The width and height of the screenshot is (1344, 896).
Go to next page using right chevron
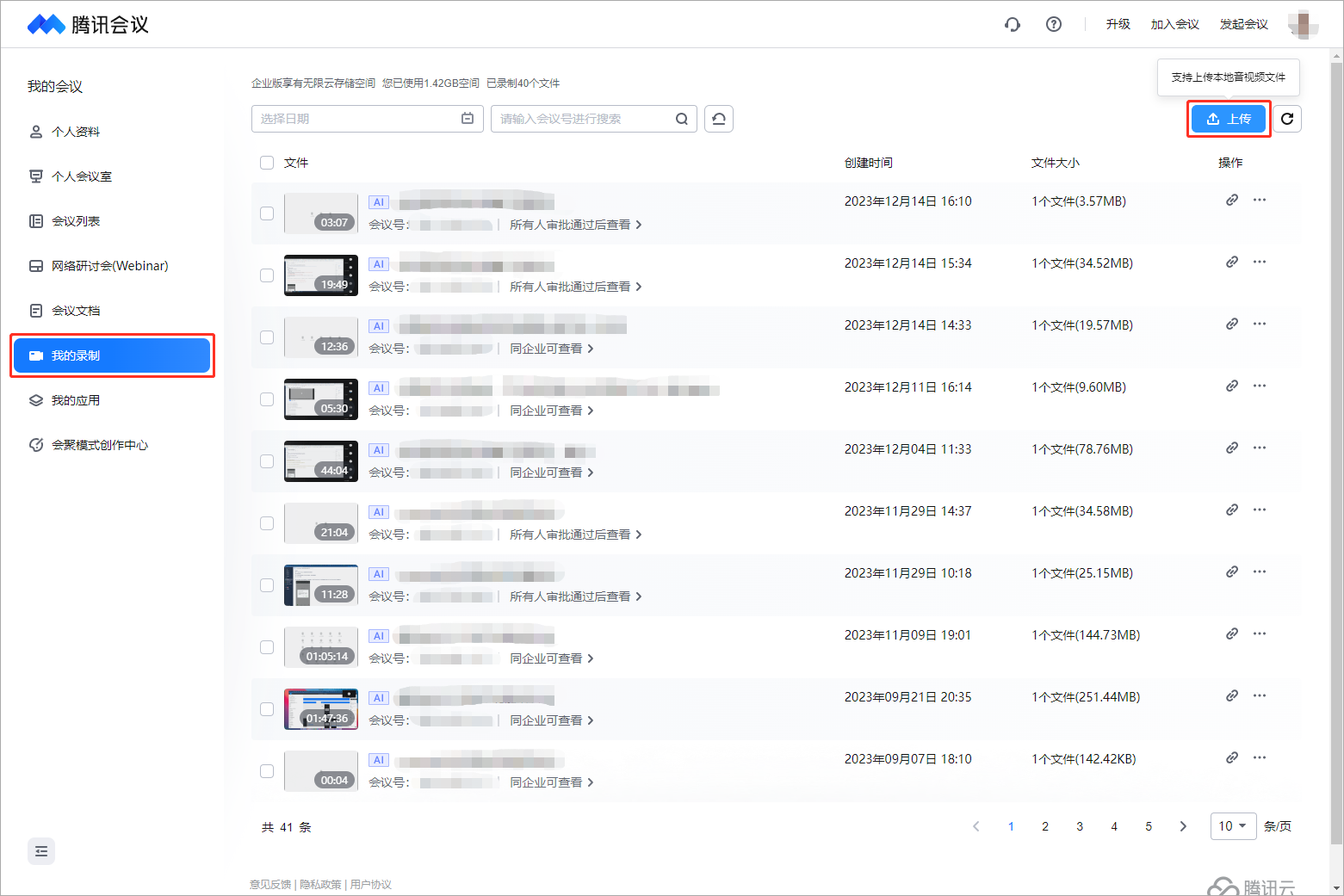1183,826
